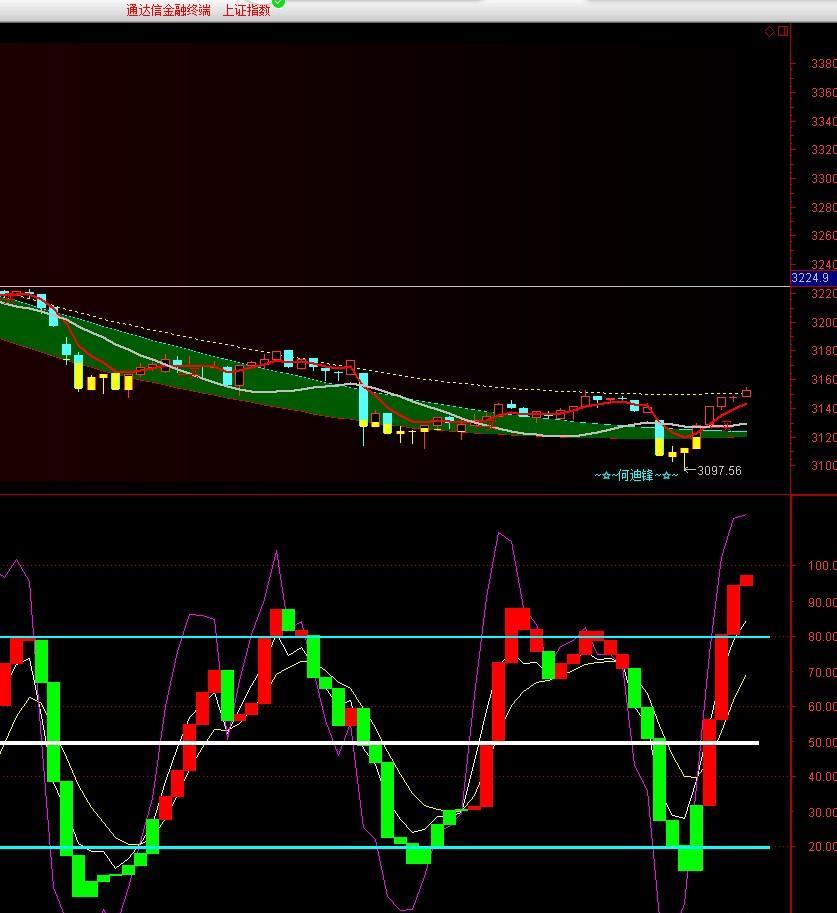The image size is (837, 913).
Task: Click the 3097.56 low-price annotation
Action: [719, 470]
